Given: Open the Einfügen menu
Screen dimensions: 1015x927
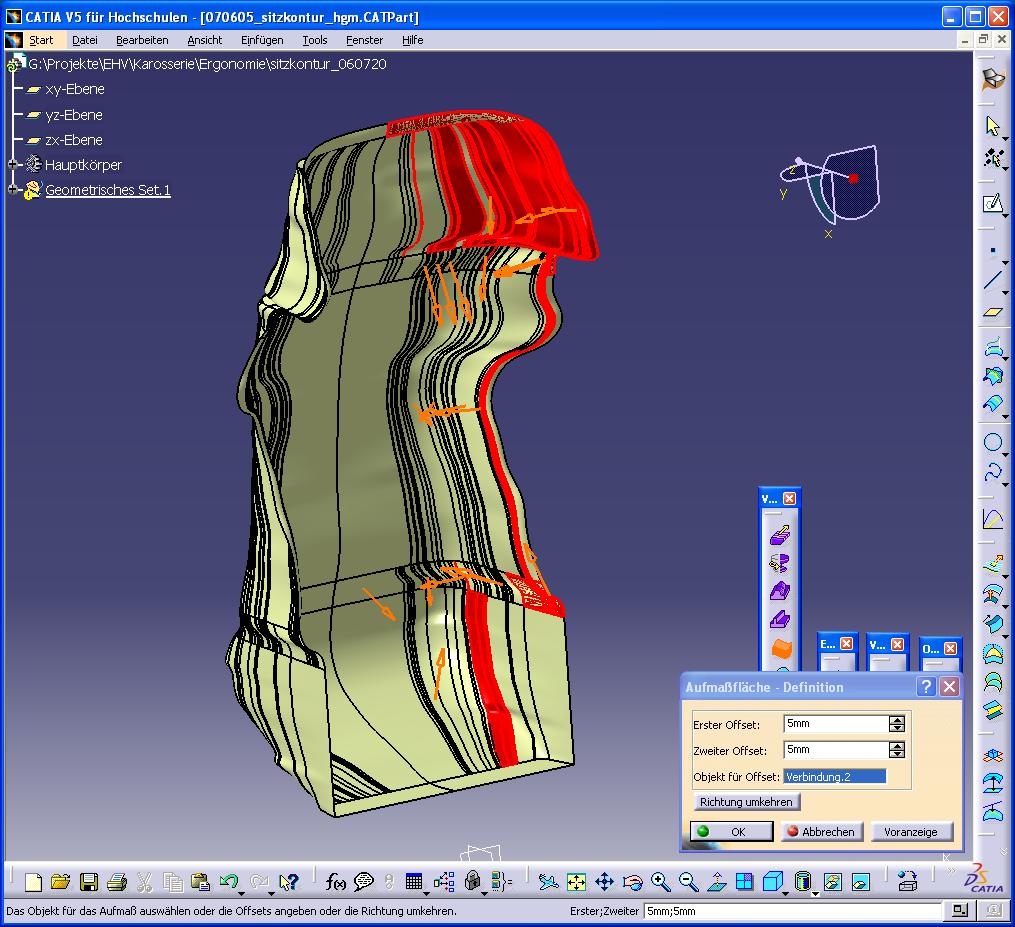Looking at the screenshot, I should (262, 40).
